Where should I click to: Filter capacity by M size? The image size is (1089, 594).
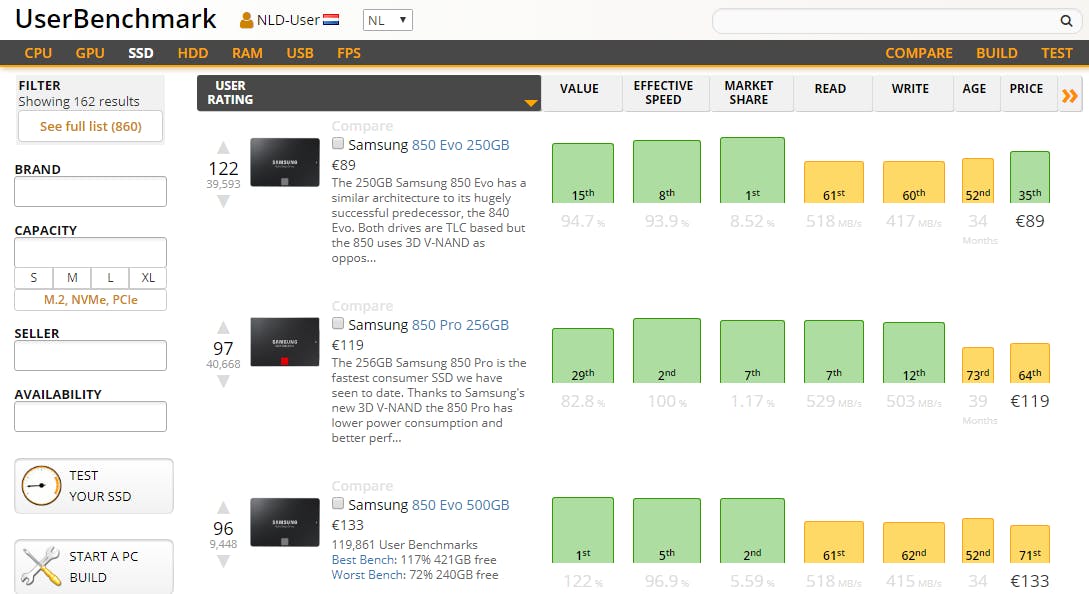[x=72, y=278]
